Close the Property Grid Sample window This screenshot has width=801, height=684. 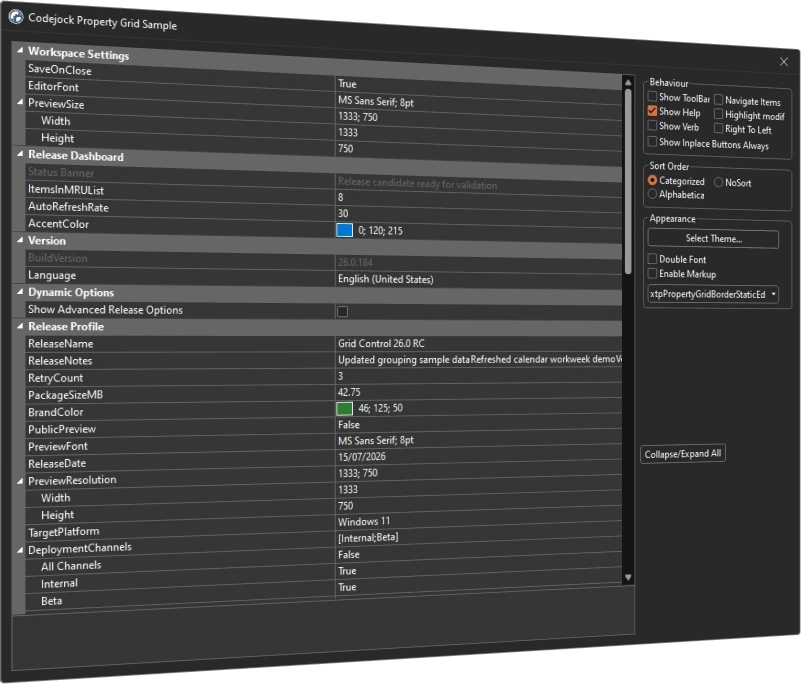(x=784, y=62)
